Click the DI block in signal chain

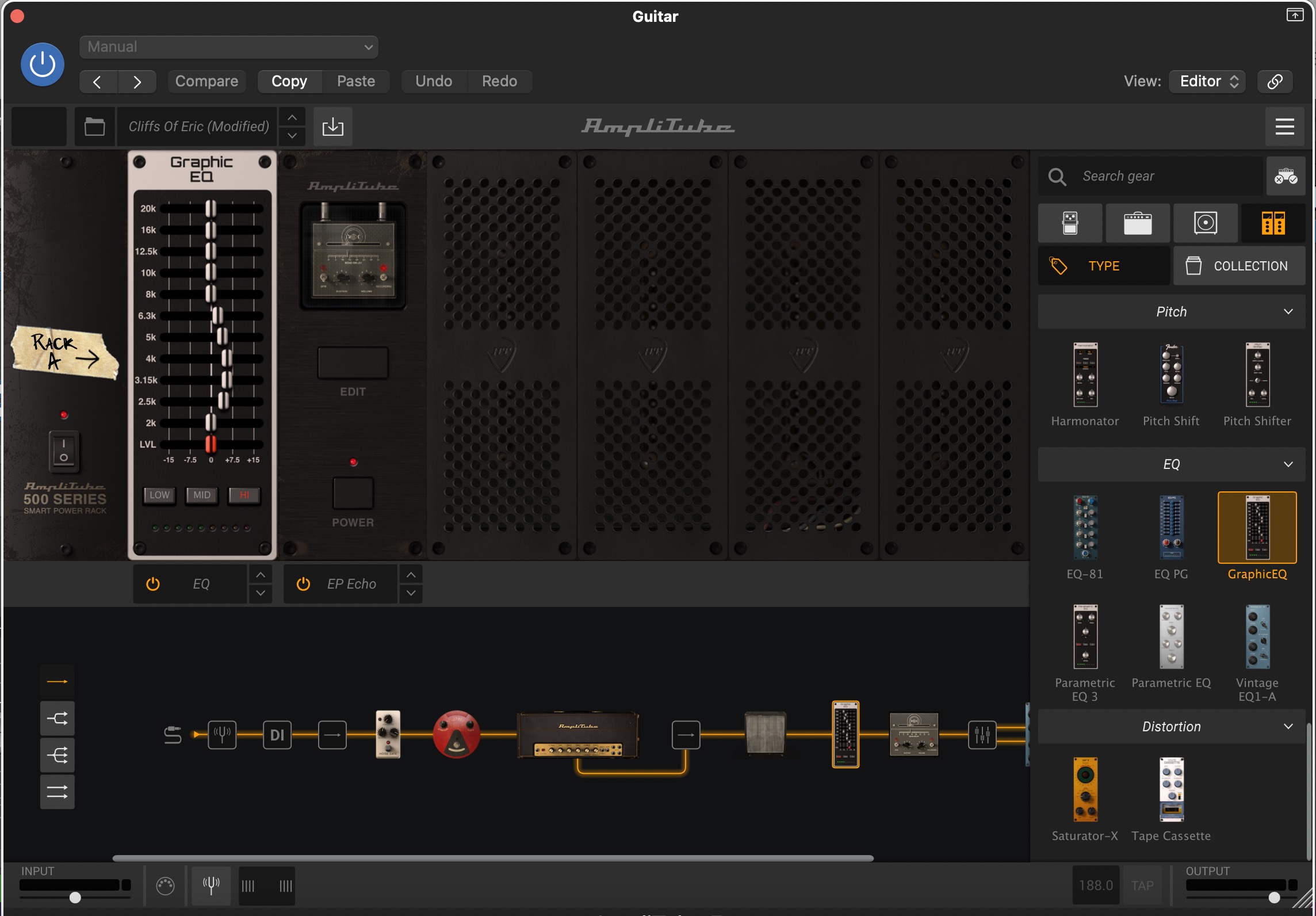pyautogui.click(x=277, y=735)
